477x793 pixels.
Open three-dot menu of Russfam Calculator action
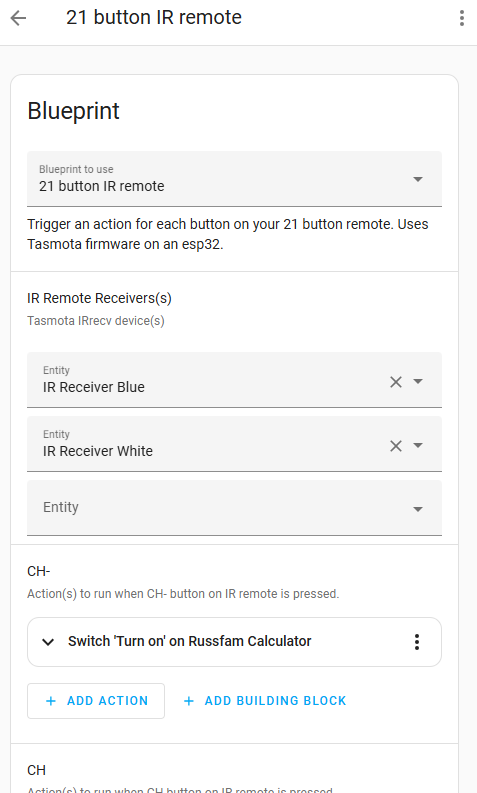click(417, 642)
